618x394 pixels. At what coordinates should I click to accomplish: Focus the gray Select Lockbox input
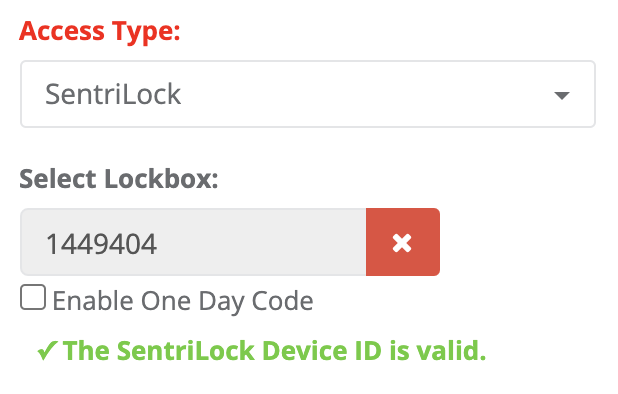(x=193, y=242)
